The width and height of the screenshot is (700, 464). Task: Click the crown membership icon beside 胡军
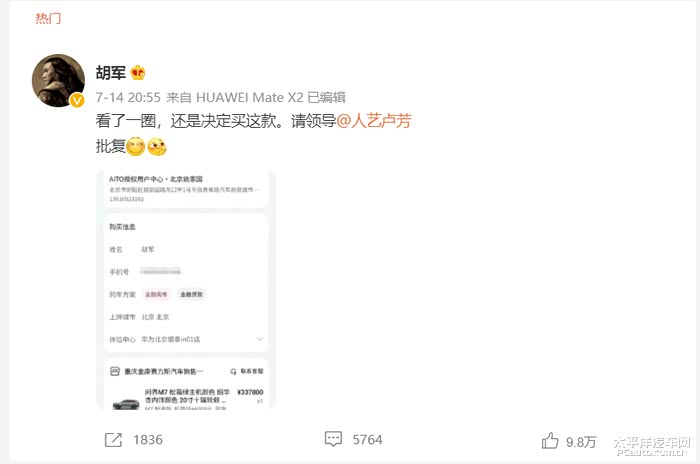pos(138,72)
